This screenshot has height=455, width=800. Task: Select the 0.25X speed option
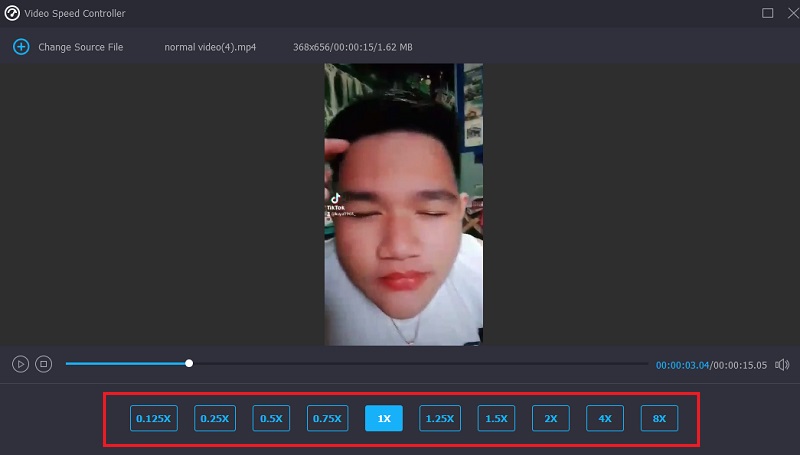tap(214, 419)
